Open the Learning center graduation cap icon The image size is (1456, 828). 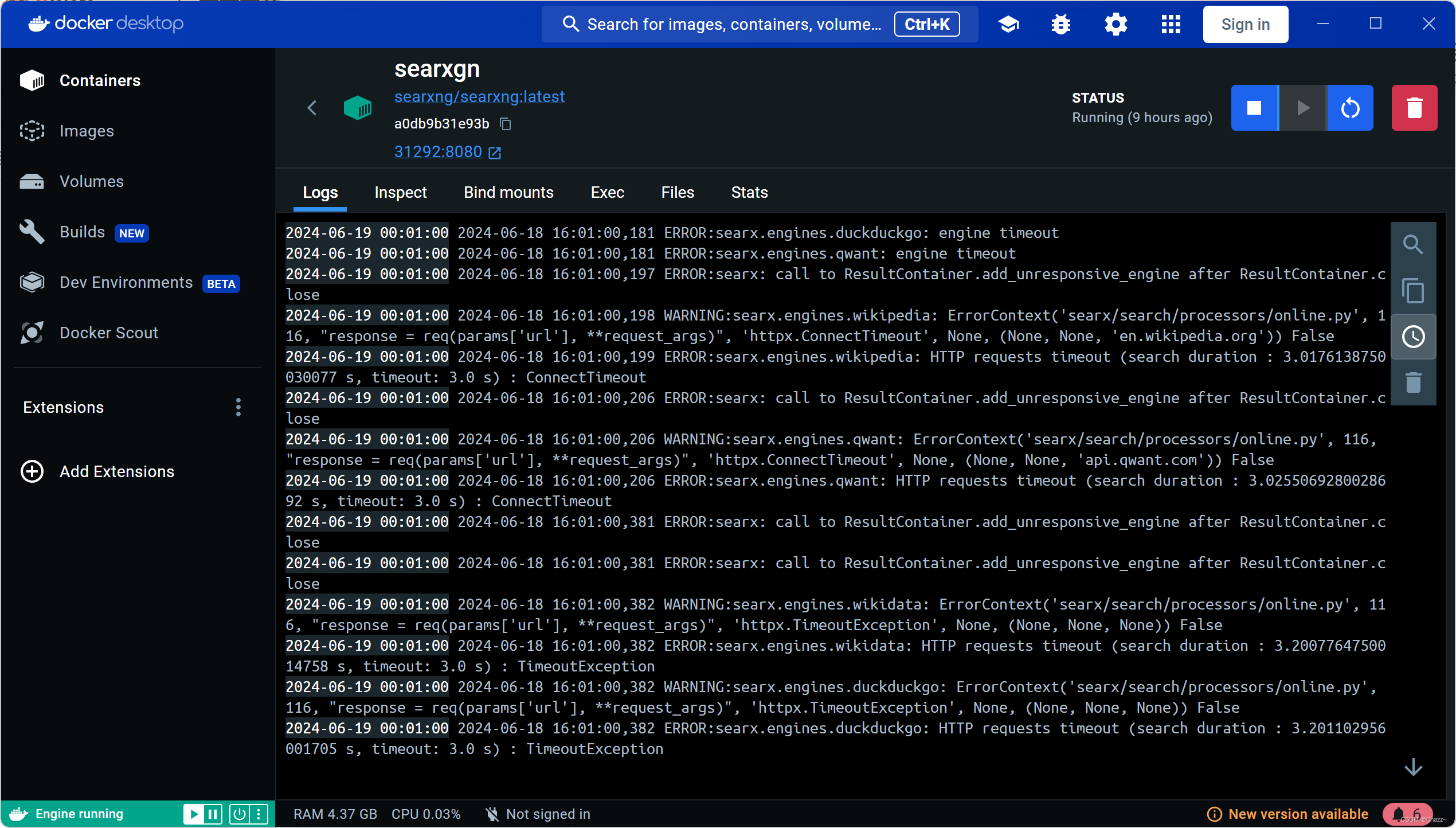[x=1008, y=24]
